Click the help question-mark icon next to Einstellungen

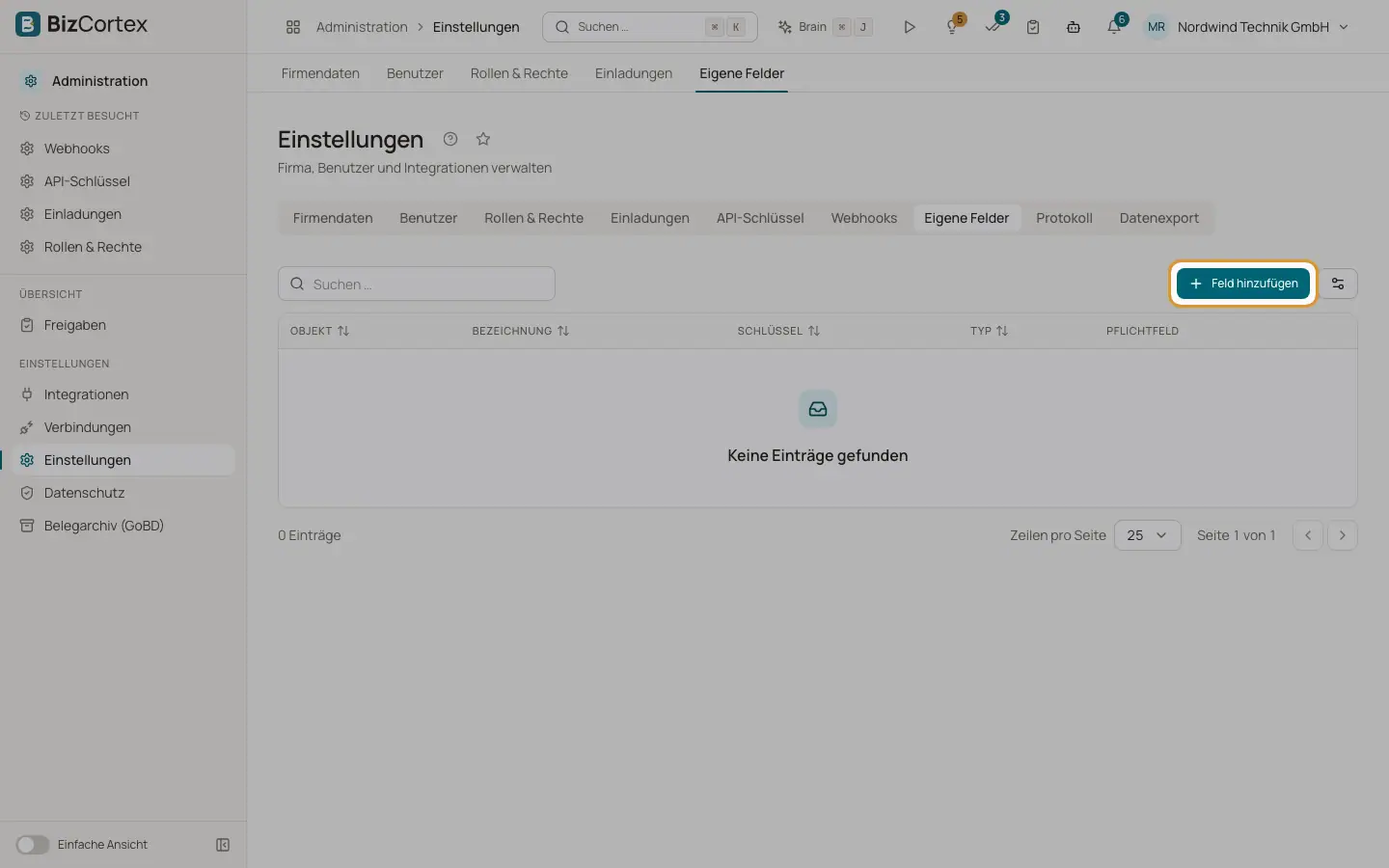click(450, 139)
